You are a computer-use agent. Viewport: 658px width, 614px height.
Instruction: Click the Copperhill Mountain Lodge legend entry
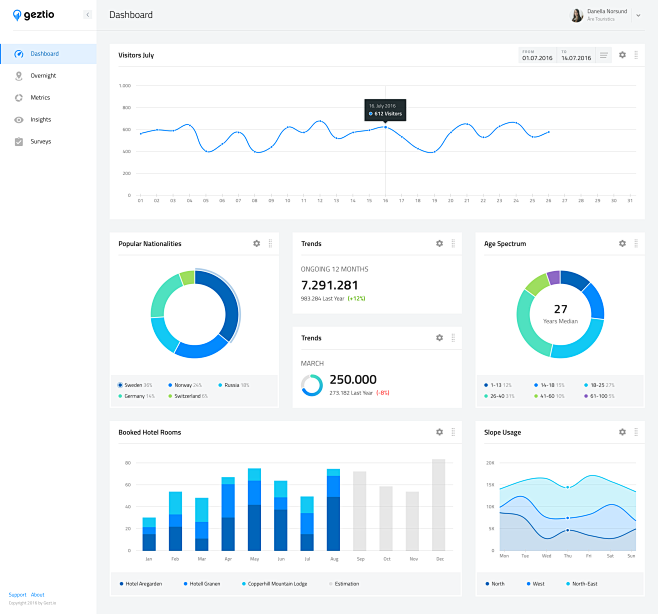tap(274, 584)
